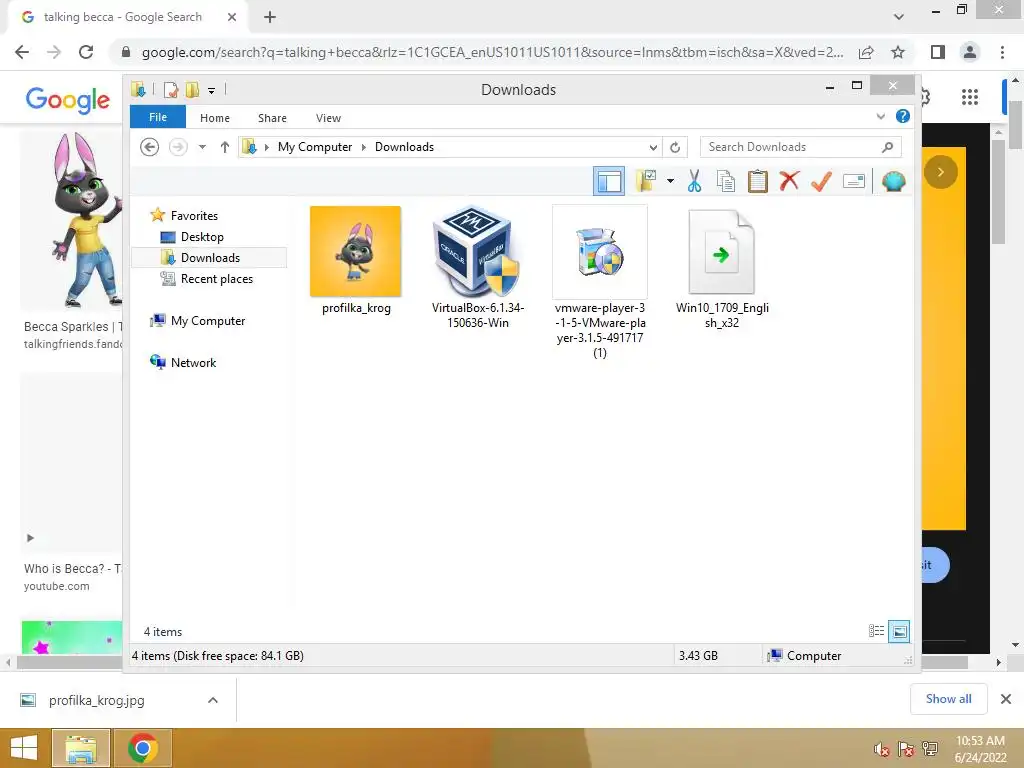This screenshot has height=768, width=1024.
Task: Click the New folder quick access icon
Action: point(192,89)
